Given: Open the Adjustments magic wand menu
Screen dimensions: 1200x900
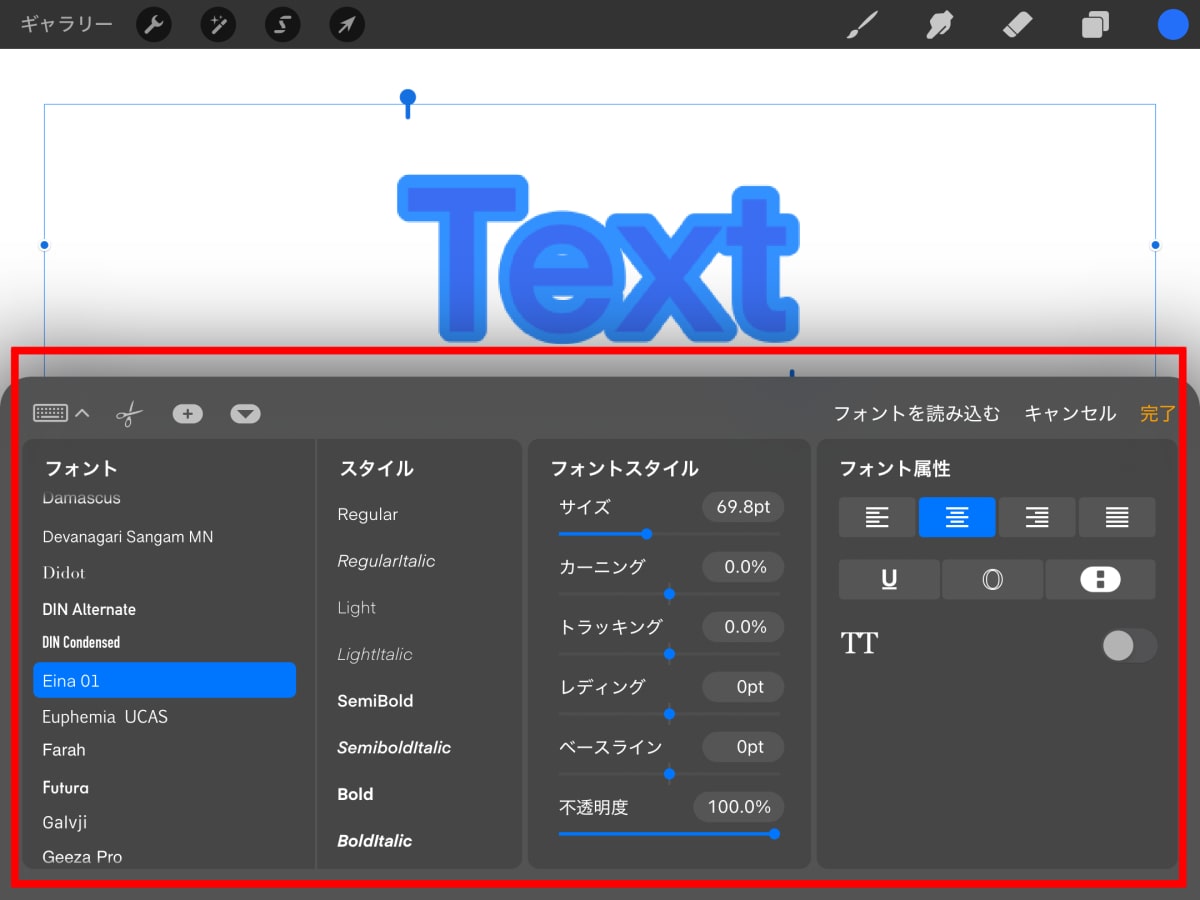Looking at the screenshot, I should coord(218,25).
